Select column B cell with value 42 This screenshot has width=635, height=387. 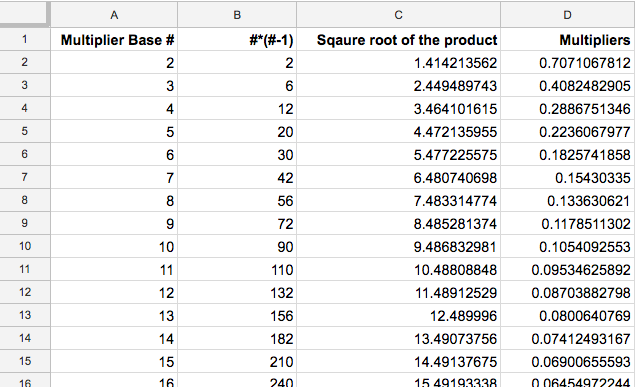coord(237,177)
